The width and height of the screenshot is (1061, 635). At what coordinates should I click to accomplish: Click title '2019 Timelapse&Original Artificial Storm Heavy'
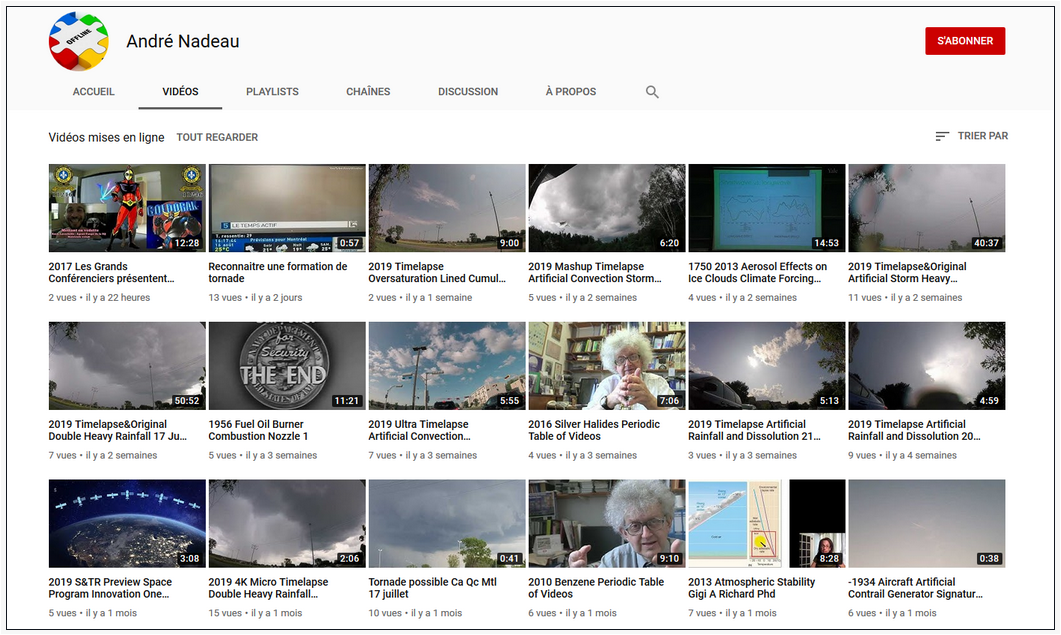[x=907, y=272]
